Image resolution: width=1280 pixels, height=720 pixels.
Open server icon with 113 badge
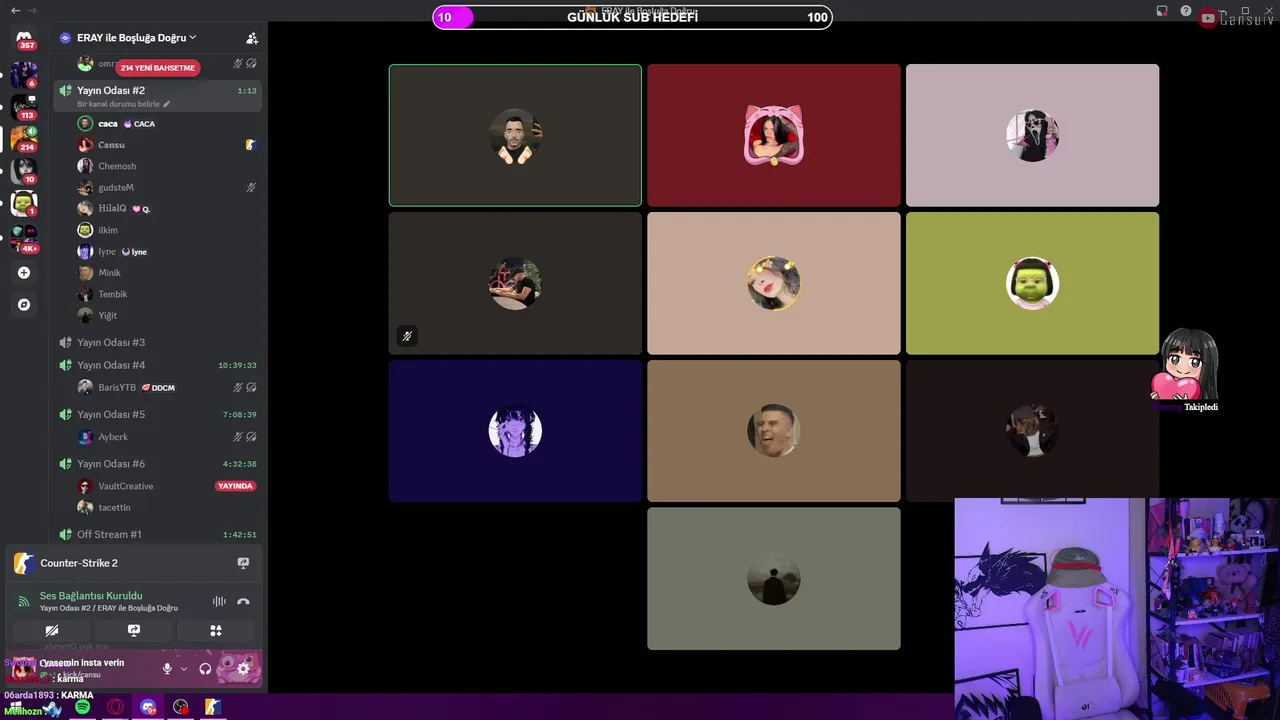click(x=24, y=106)
